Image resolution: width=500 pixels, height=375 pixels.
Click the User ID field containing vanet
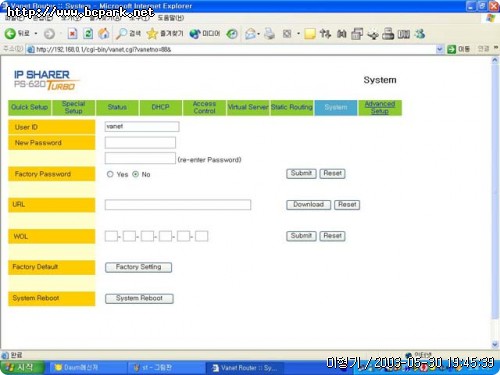tap(142, 127)
